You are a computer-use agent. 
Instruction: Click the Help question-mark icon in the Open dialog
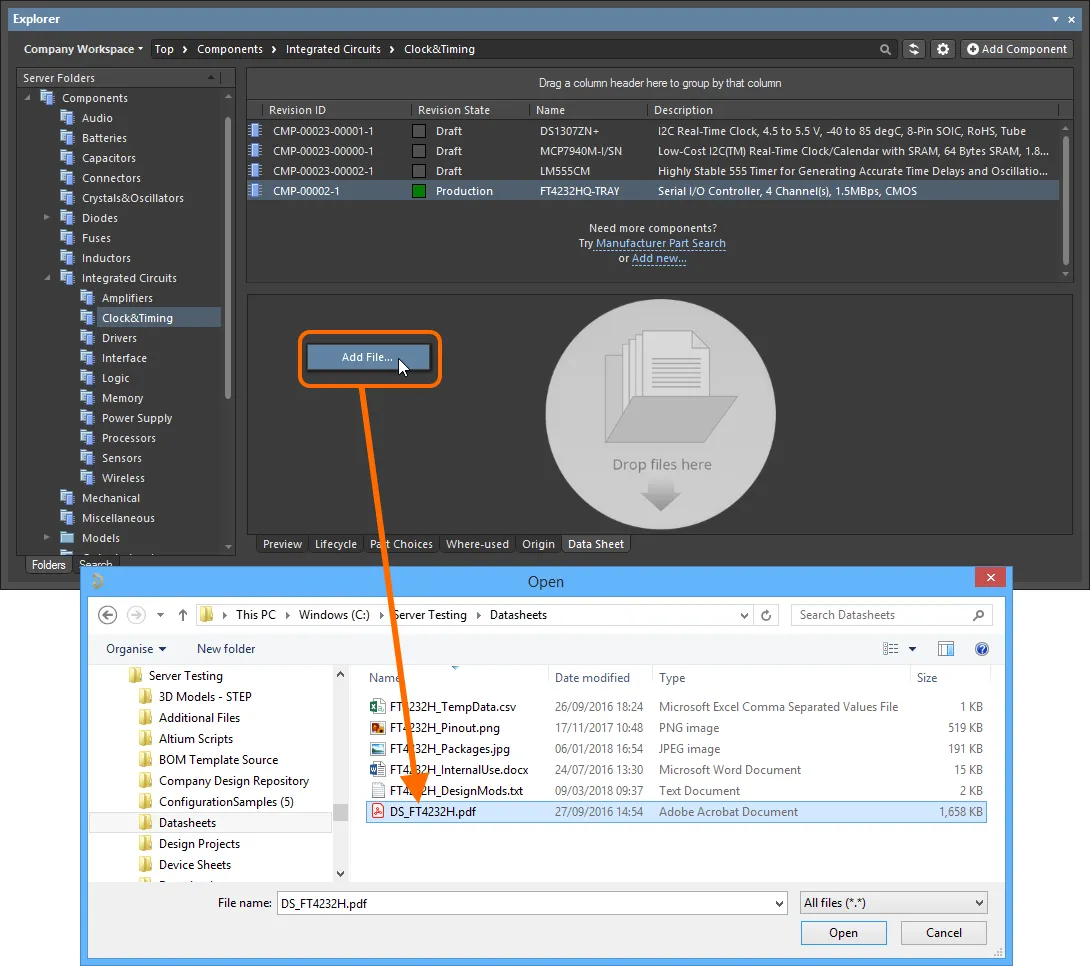click(981, 649)
